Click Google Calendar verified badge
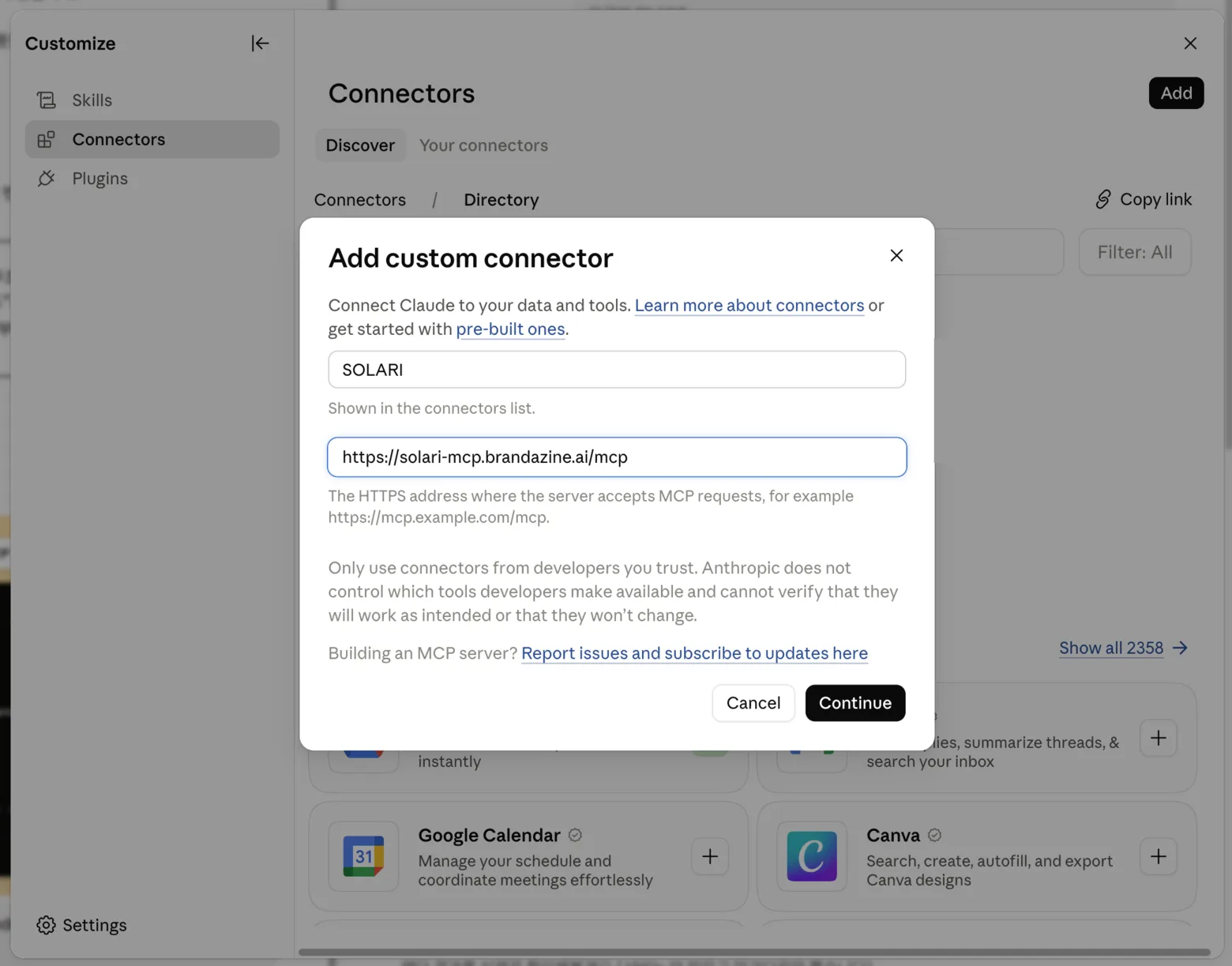 pyautogui.click(x=575, y=835)
